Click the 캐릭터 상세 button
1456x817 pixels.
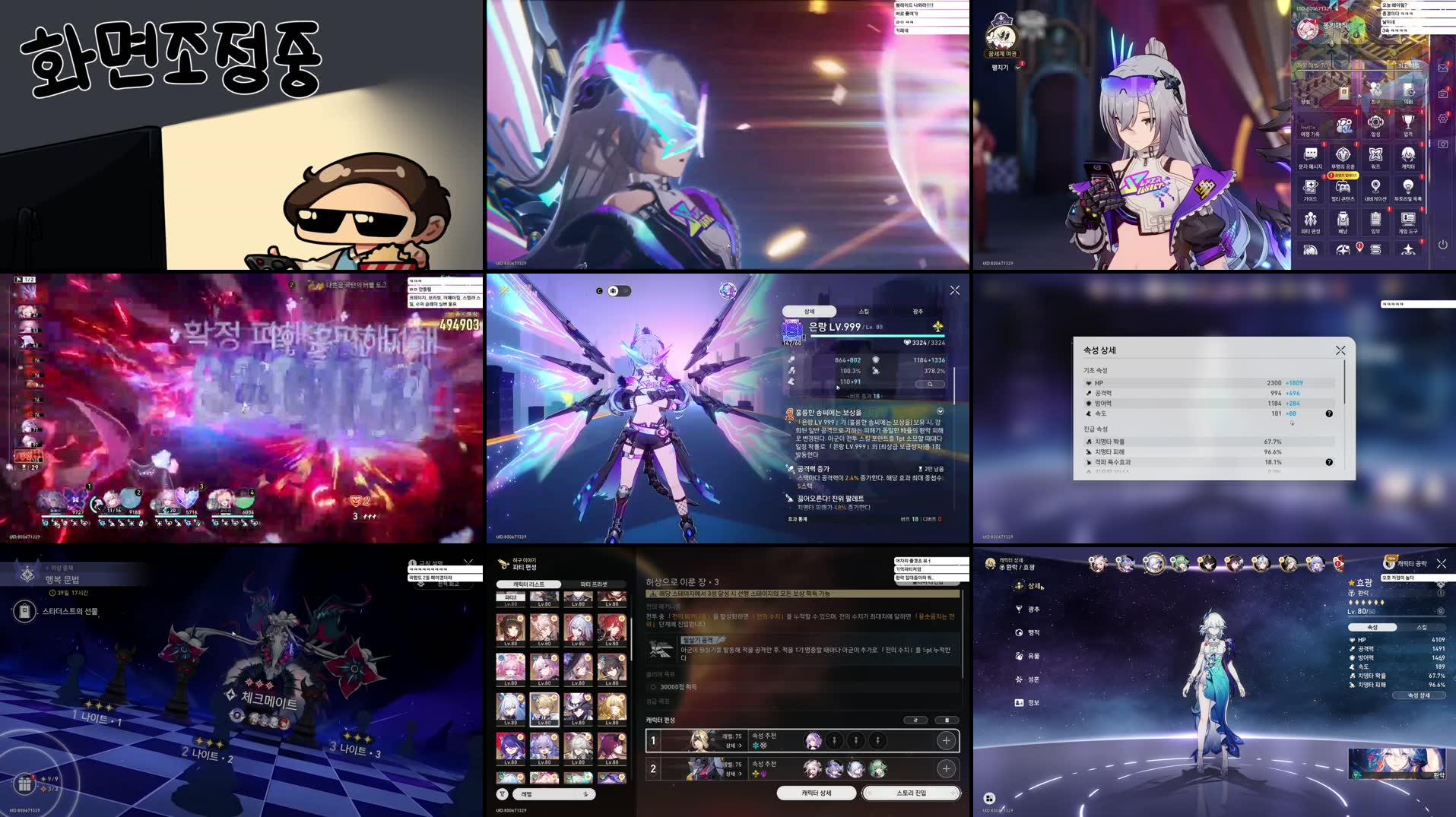pos(817,793)
